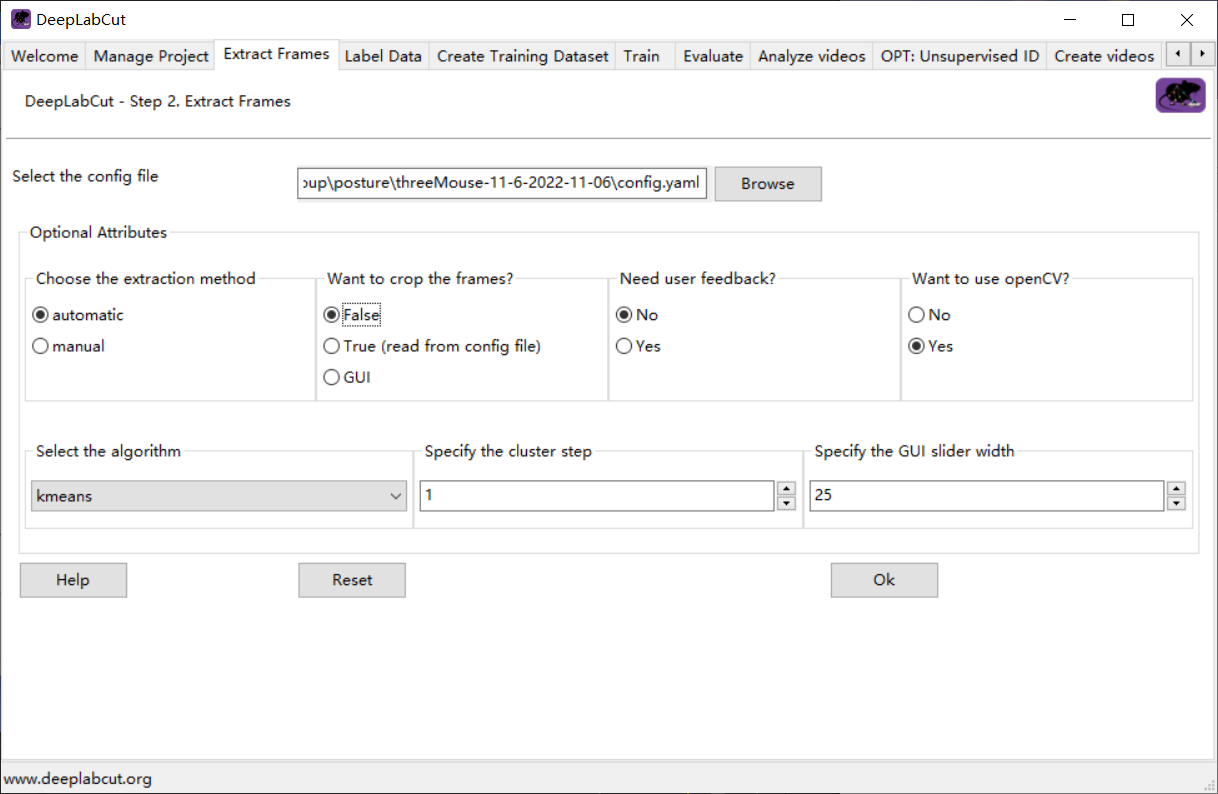Switch to the Train tab
This screenshot has height=794, width=1218.
(641, 56)
